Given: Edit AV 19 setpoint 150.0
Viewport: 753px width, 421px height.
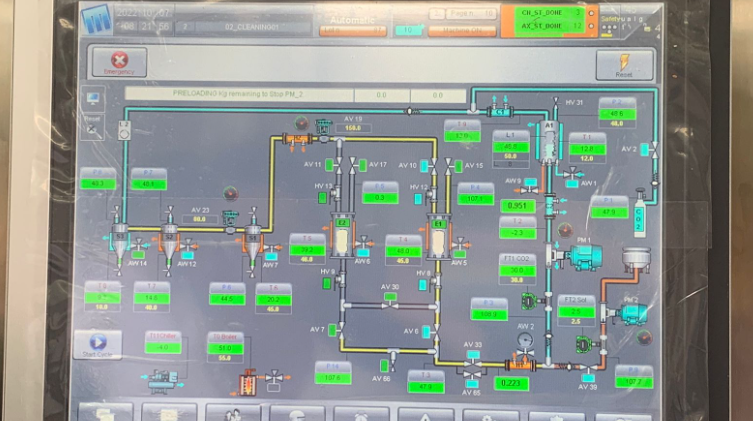Looking at the screenshot, I should tap(353, 128).
